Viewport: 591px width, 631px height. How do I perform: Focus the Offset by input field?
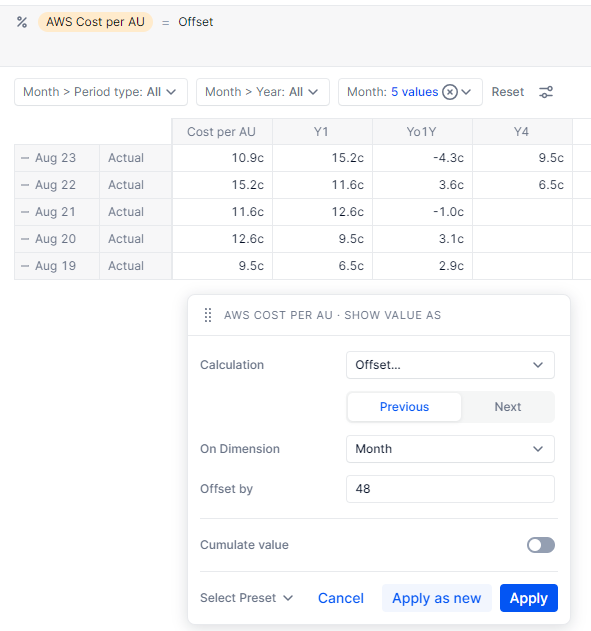click(450, 489)
